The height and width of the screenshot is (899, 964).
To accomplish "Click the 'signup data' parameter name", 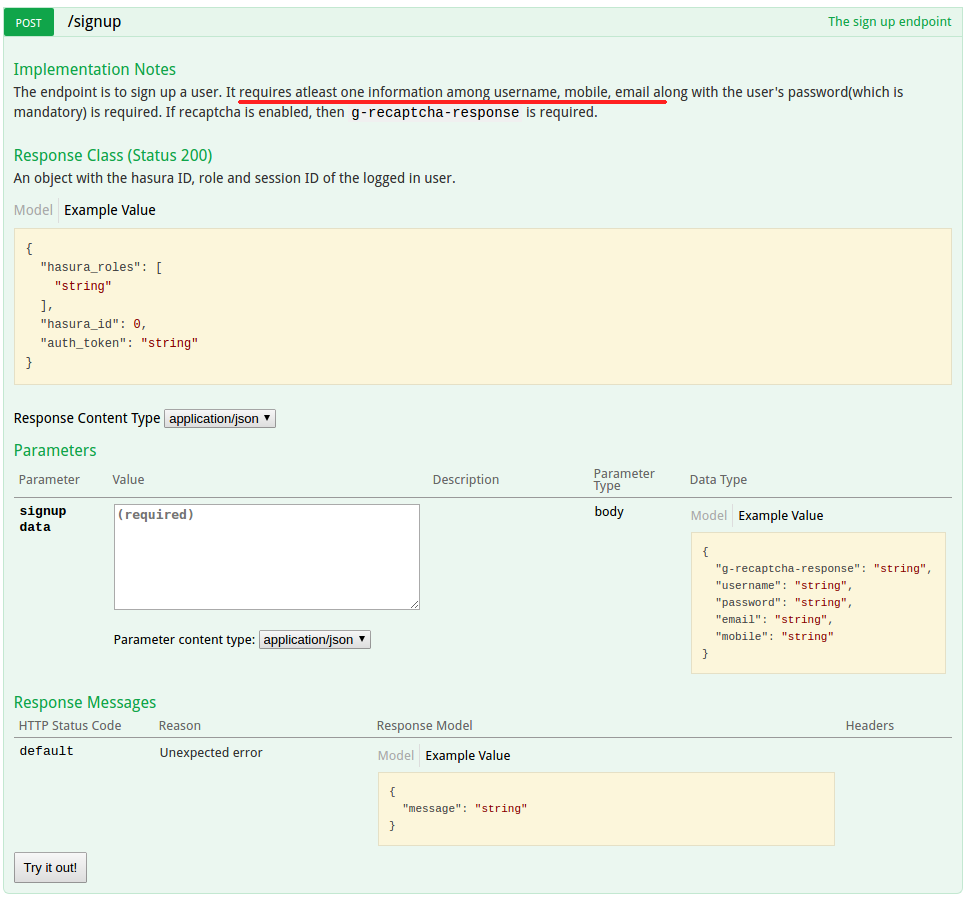I will pyautogui.click(x=42, y=518).
